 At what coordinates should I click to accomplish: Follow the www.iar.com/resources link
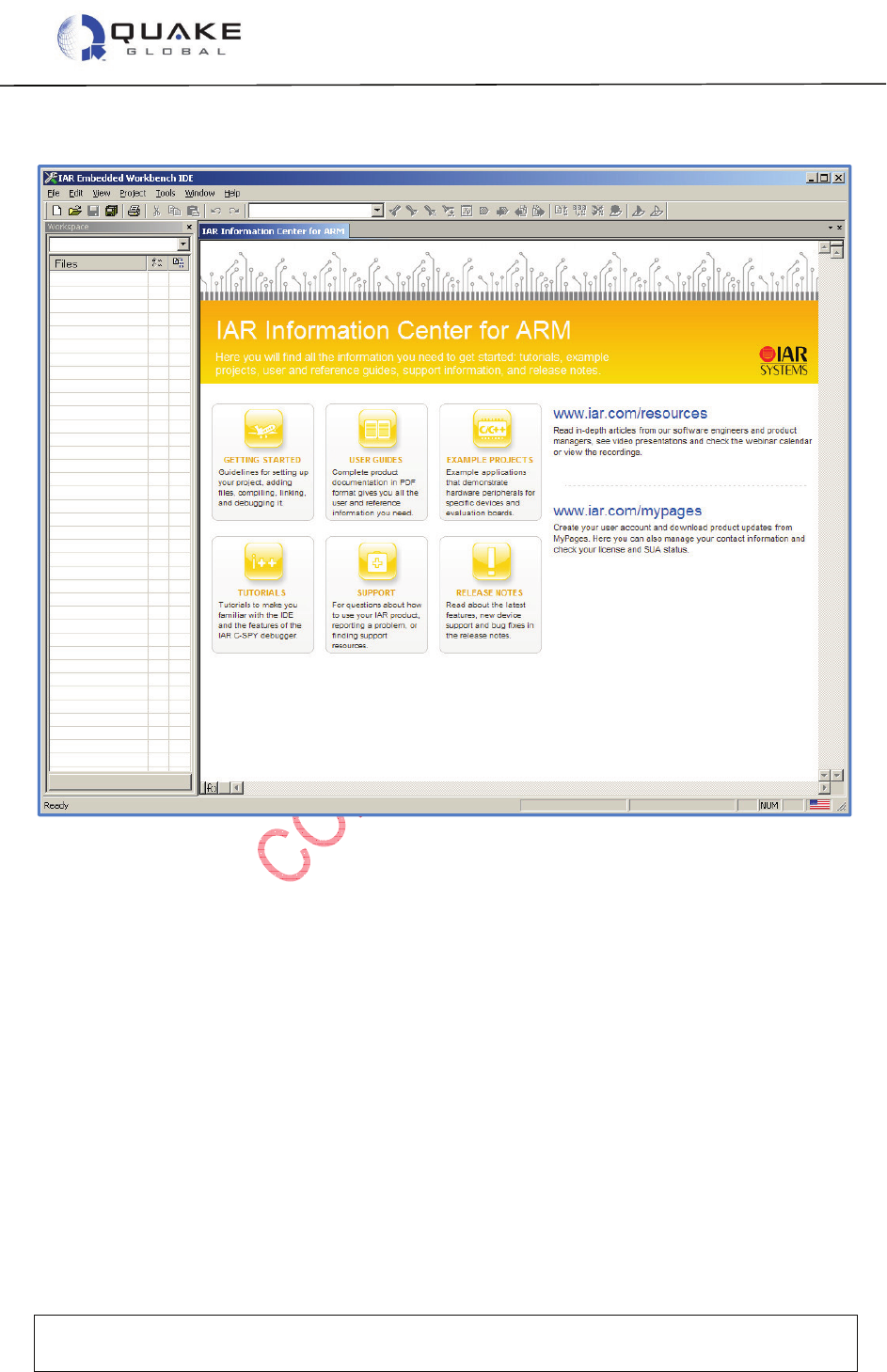click(630, 413)
